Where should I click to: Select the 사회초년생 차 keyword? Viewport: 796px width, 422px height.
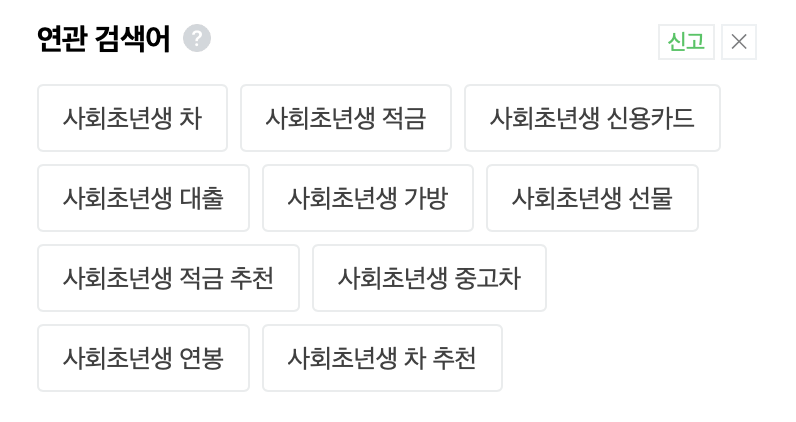click(132, 118)
